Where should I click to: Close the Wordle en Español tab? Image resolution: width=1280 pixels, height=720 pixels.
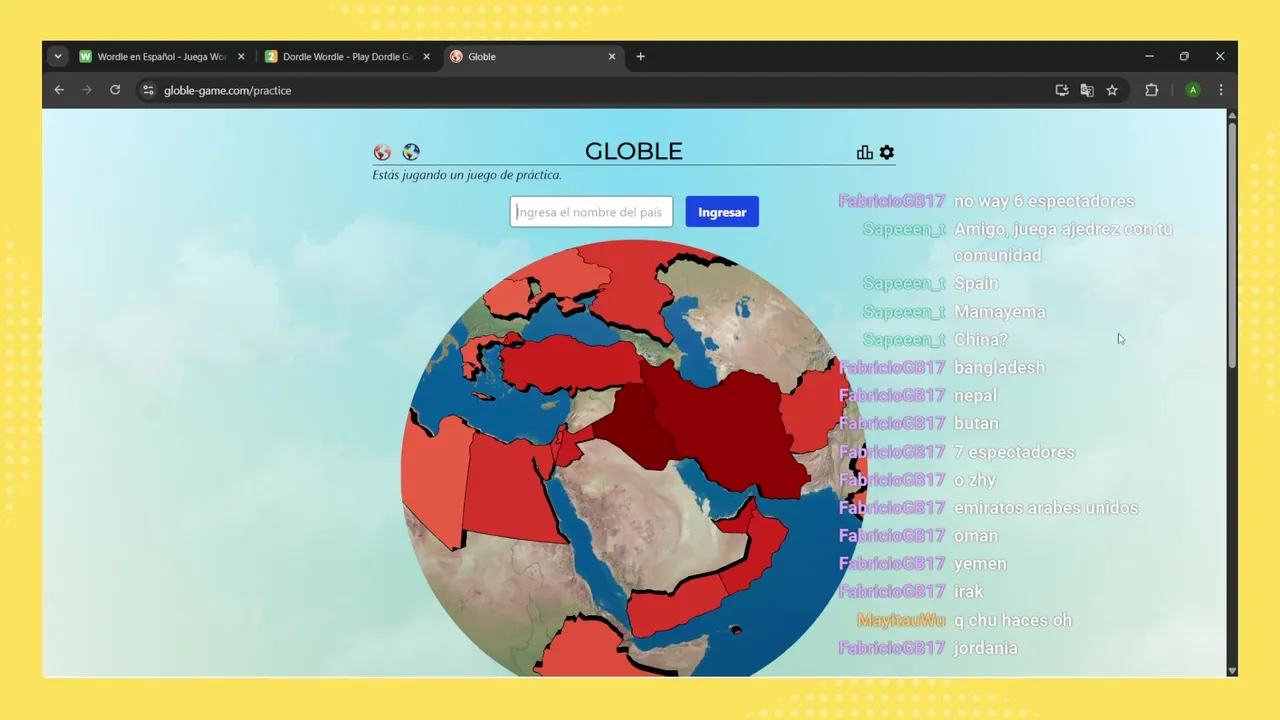click(x=241, y=57)
